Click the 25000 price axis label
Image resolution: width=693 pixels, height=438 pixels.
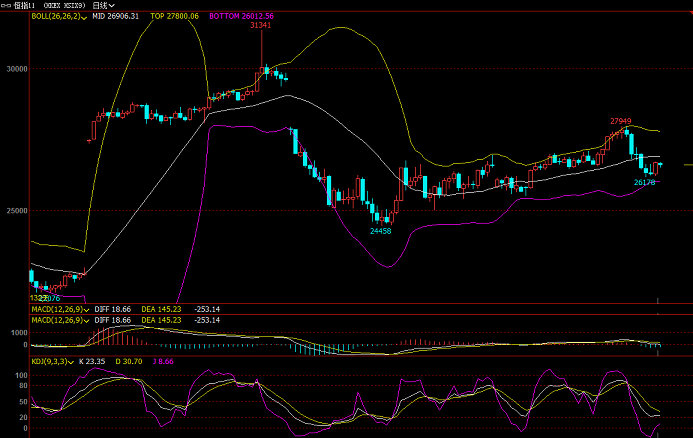14,211
